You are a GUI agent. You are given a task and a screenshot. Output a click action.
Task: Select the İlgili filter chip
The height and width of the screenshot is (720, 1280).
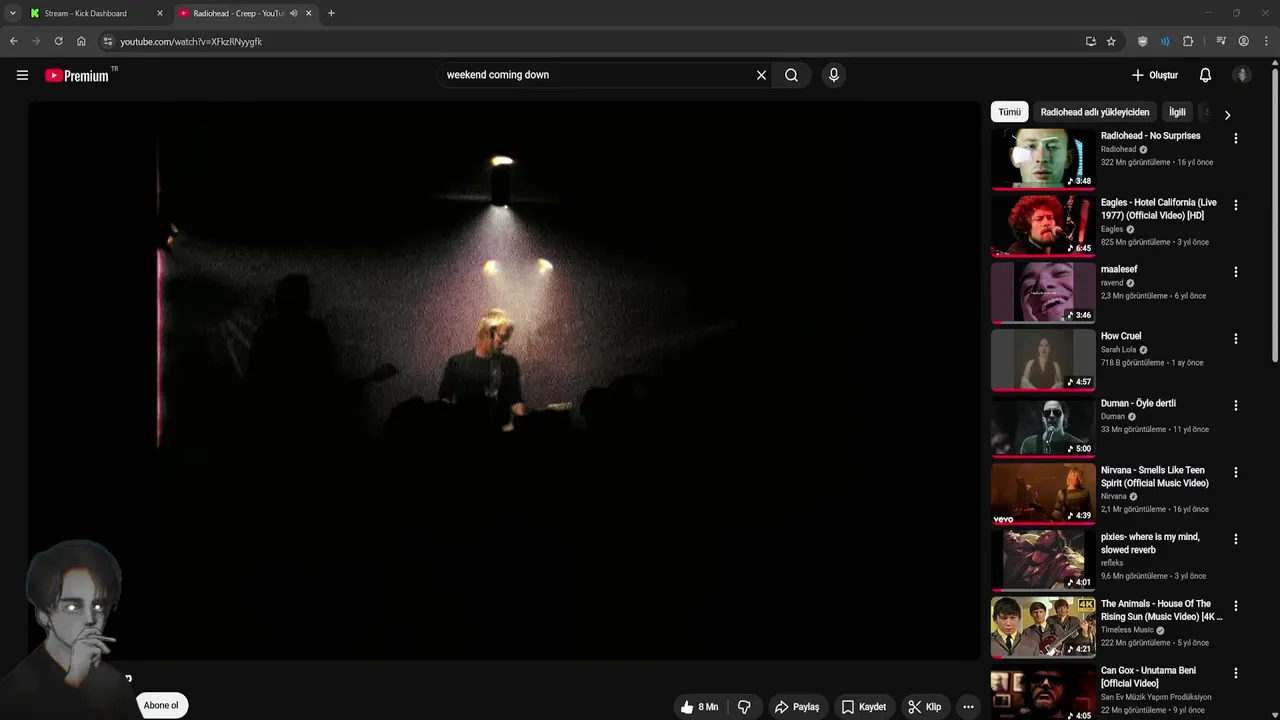(x=1177, y=112)
